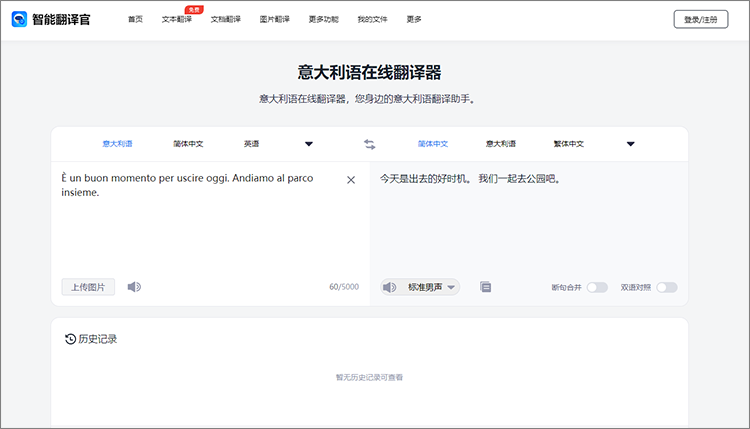Click the 历史记录 history clock icon
This screenshot has height=429, width=750.
(x=70, y=339)
